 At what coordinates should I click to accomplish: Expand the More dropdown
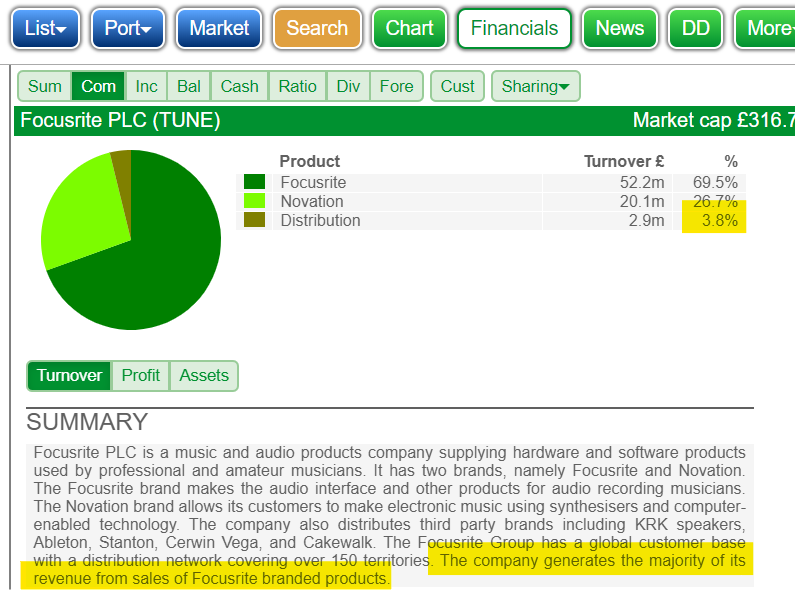click(766, 28)
